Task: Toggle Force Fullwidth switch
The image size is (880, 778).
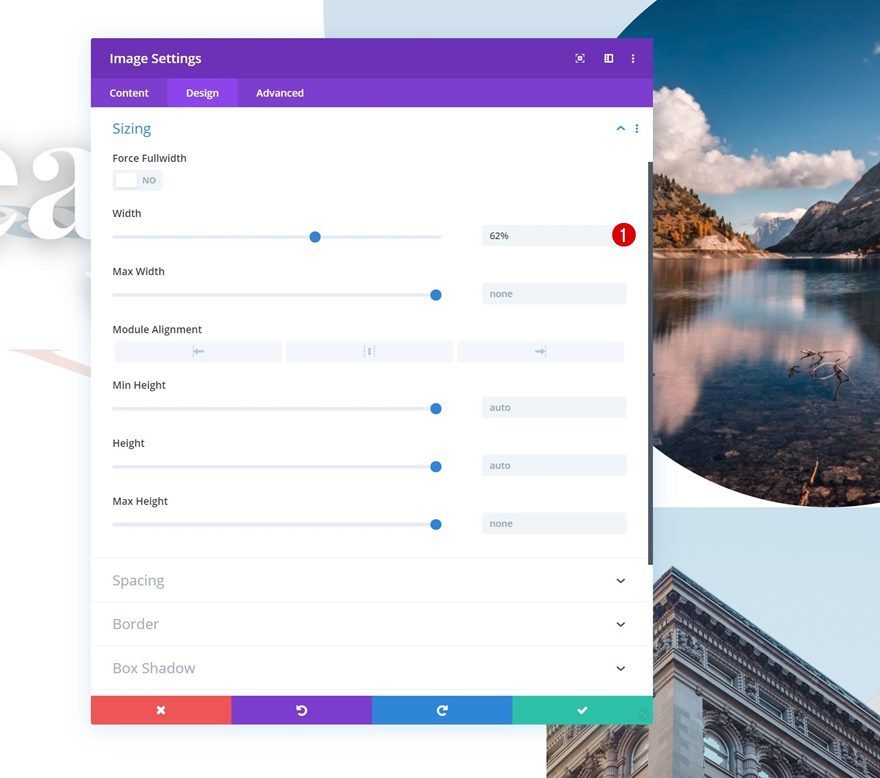Action: pos(137,180)
